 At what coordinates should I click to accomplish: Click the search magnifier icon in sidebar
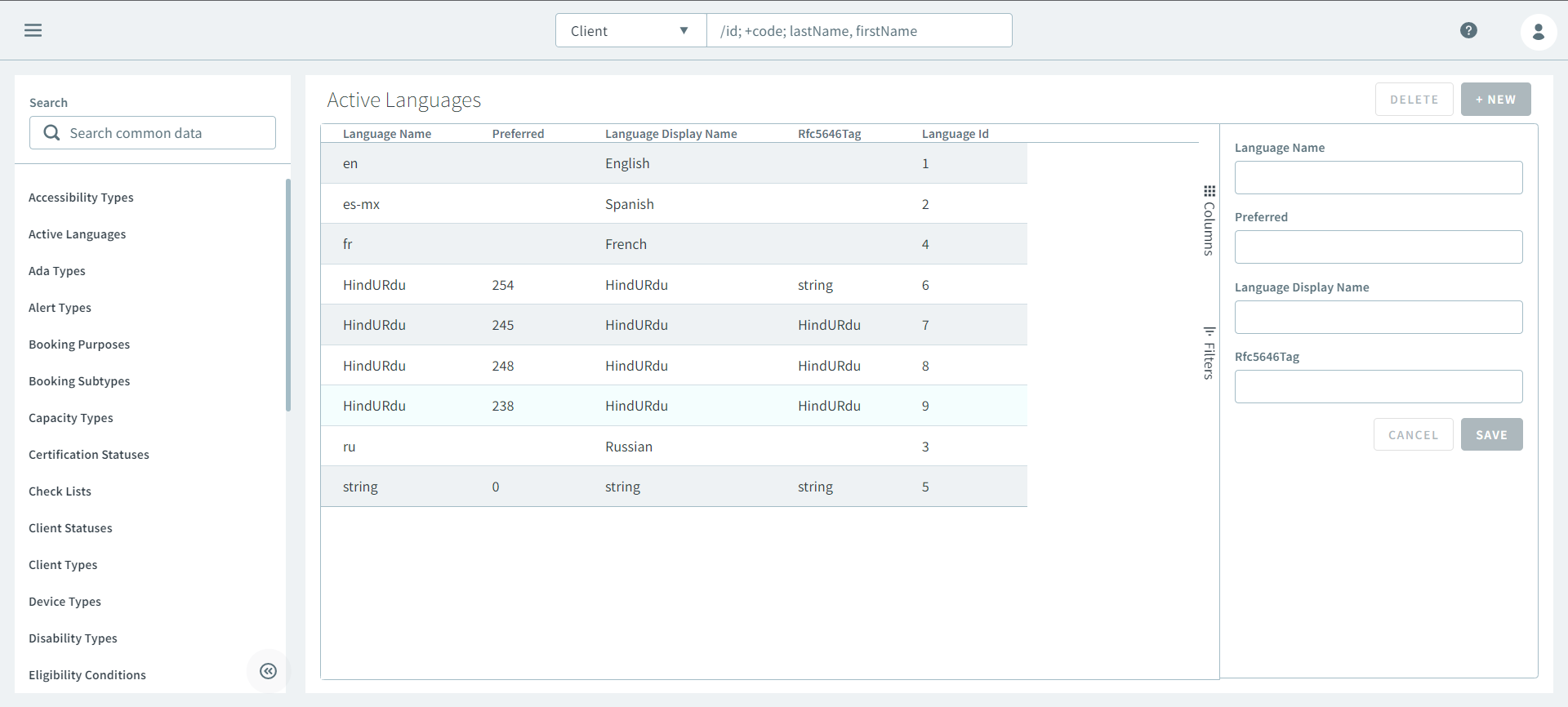(51, 132)
